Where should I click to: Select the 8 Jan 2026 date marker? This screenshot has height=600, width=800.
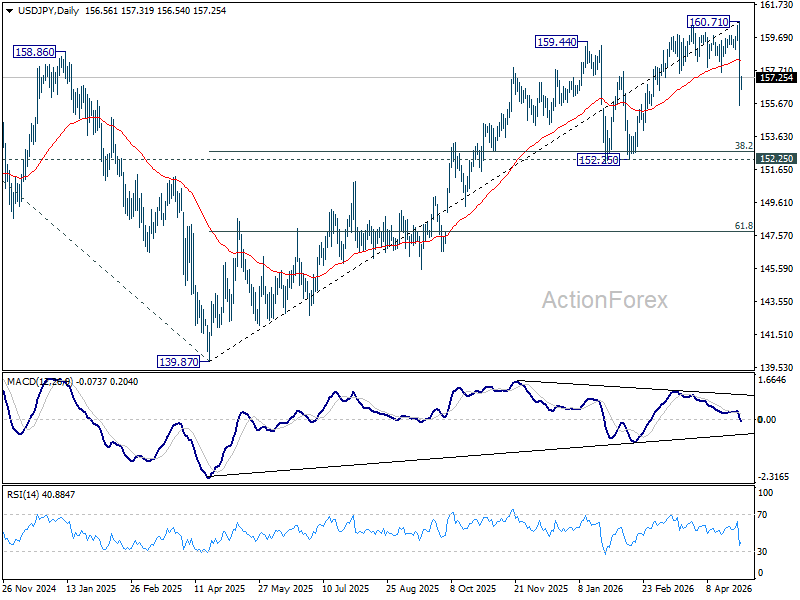click(x=601, y=588)
